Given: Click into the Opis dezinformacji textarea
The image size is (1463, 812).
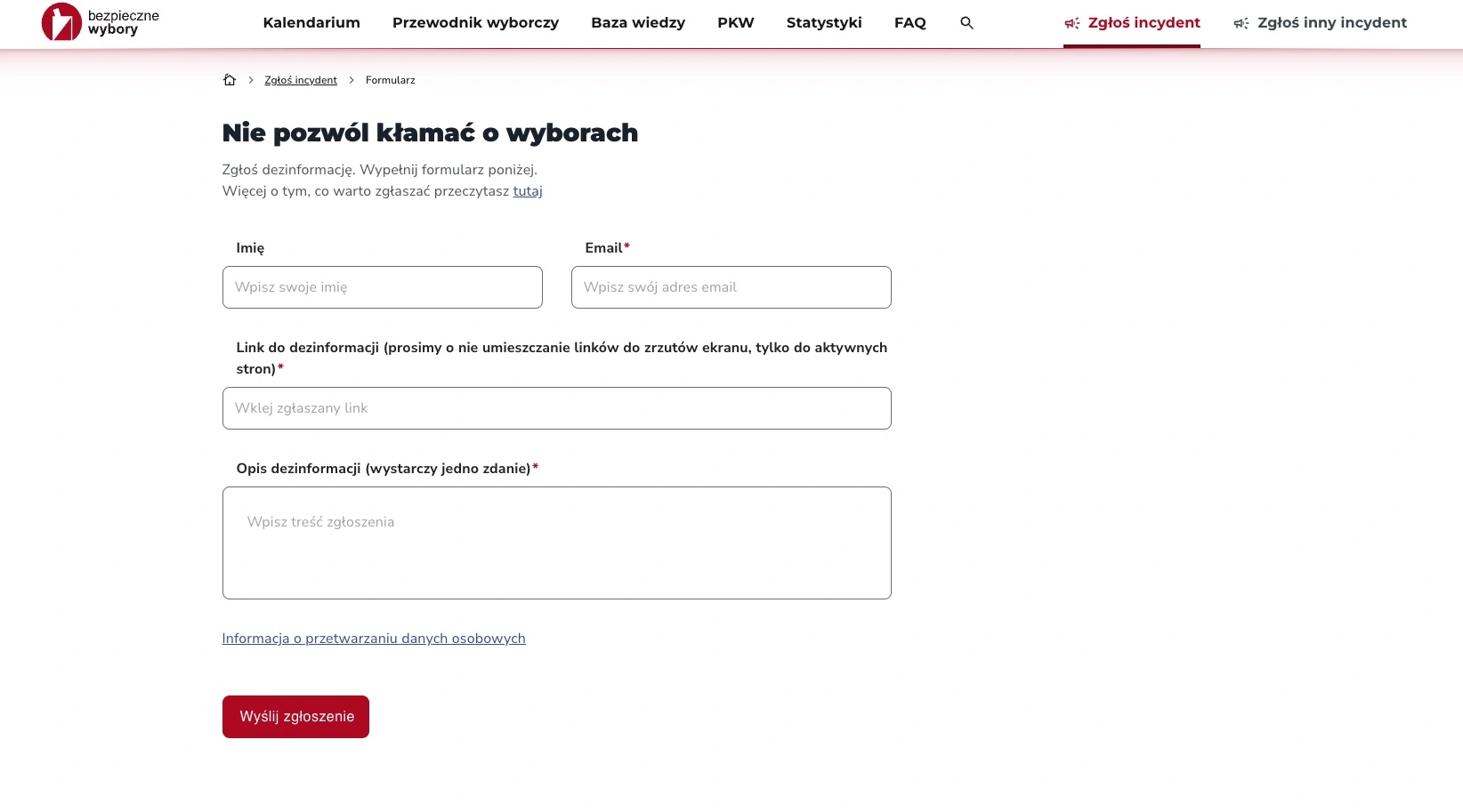Looking at the screenshot, I should tap(557, 543).
